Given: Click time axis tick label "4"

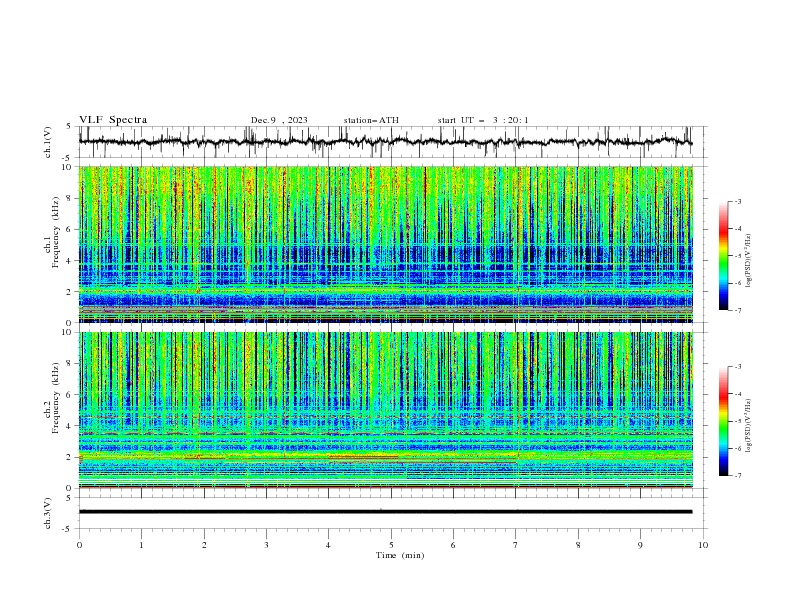Looking at the screenshot, I should pyautogui.click(x=328, y=545).
